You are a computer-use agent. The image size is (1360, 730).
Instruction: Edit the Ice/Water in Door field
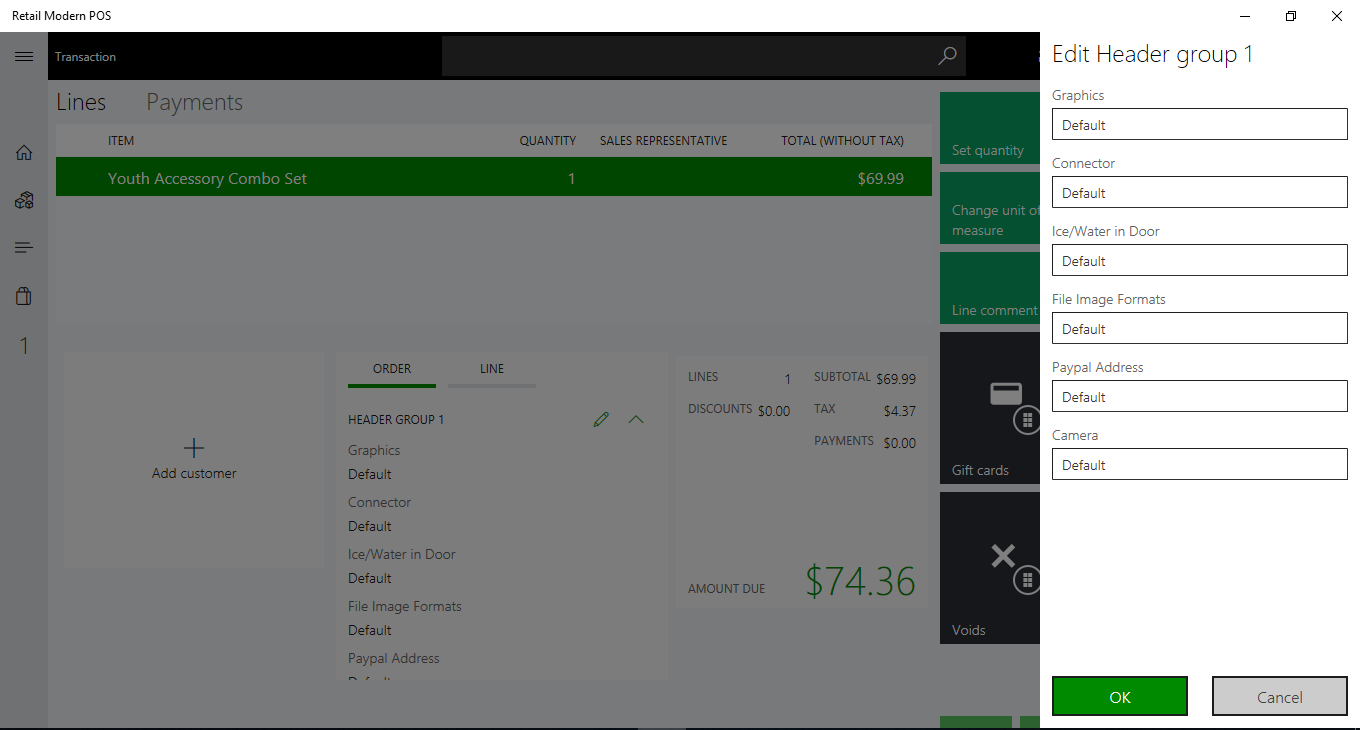[1200, 261]
